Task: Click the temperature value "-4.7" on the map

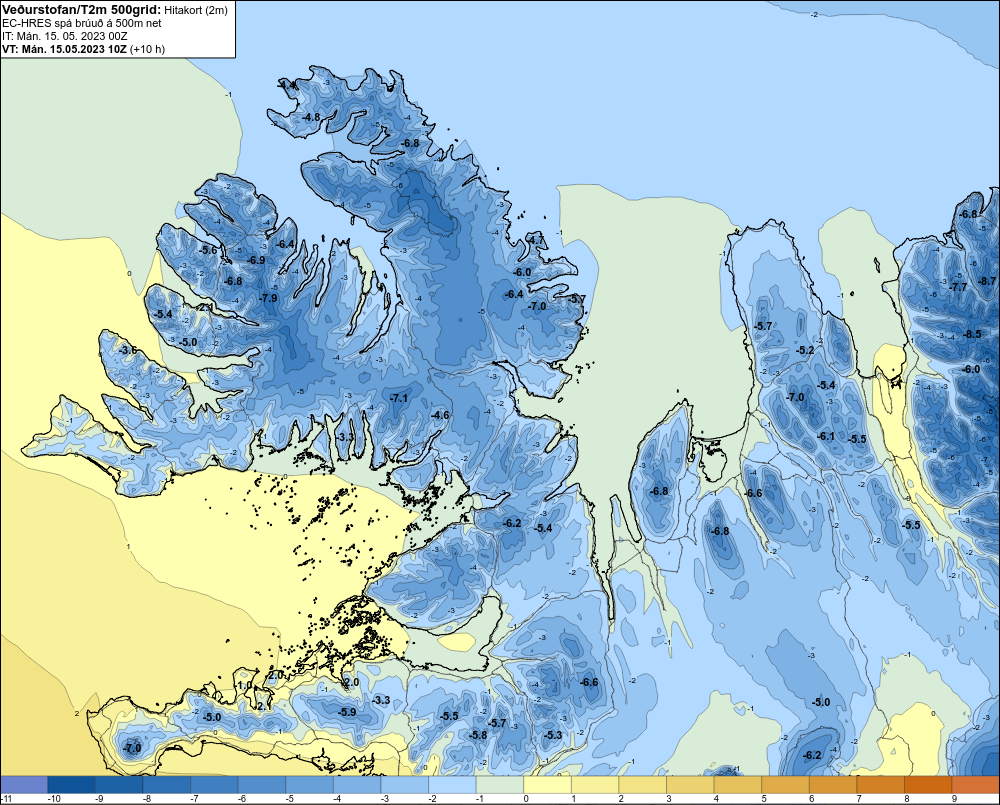Action: [x=536, y=240]
